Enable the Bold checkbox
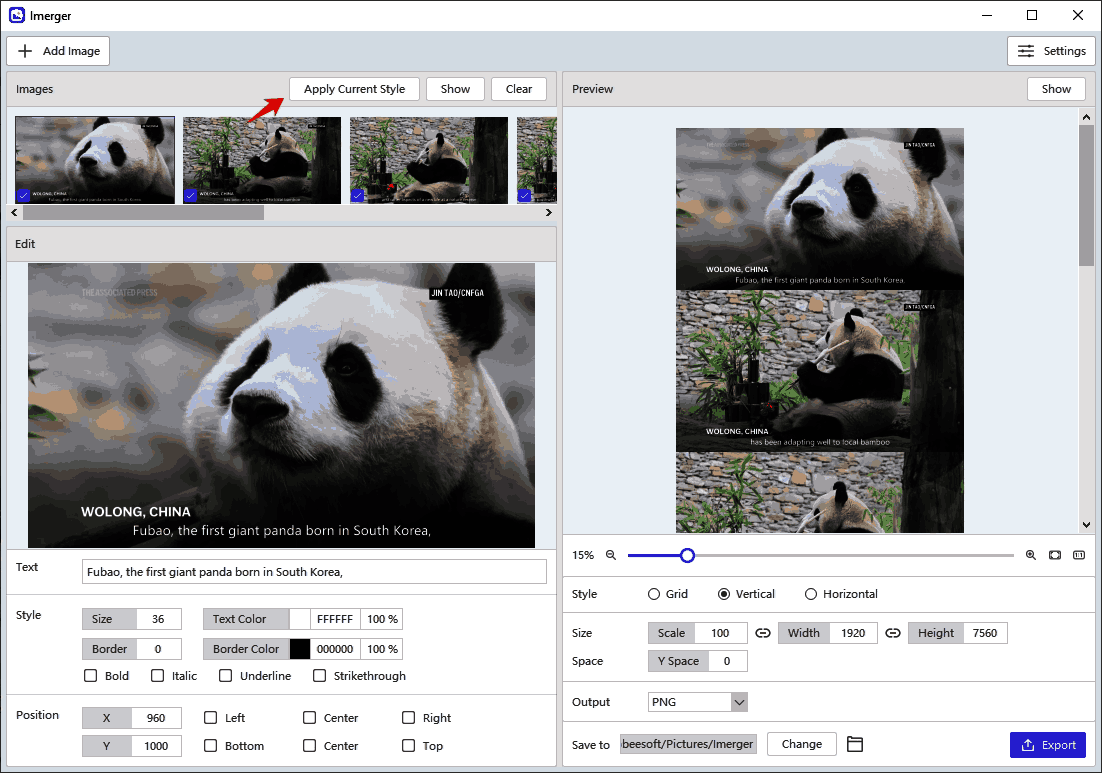Screen dimensions: 1102x773 [x=92, y=676]
